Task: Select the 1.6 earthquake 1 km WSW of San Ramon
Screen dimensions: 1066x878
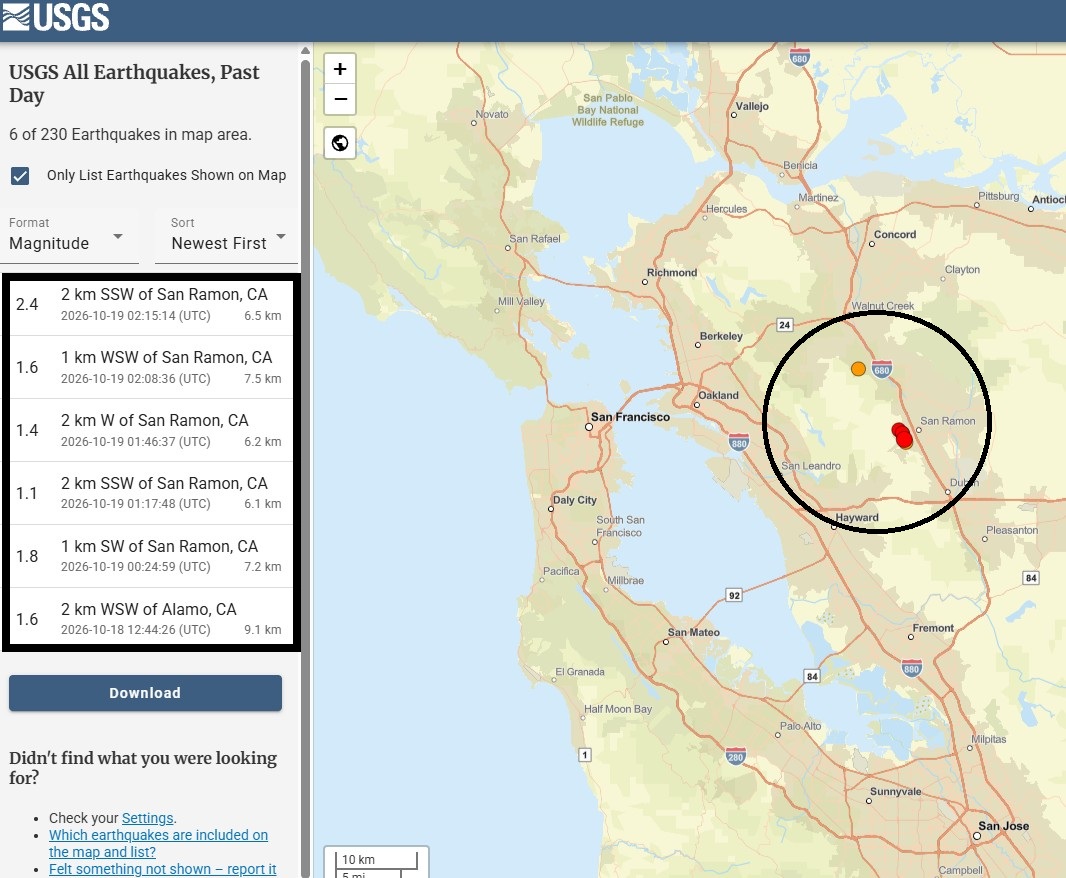Action: (152, 367)
